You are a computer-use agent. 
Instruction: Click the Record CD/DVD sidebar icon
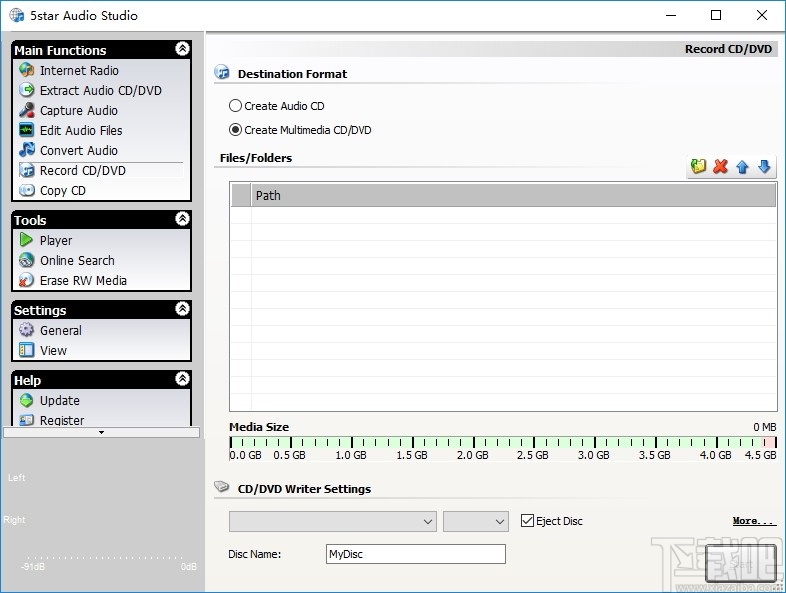pos(27,170)
